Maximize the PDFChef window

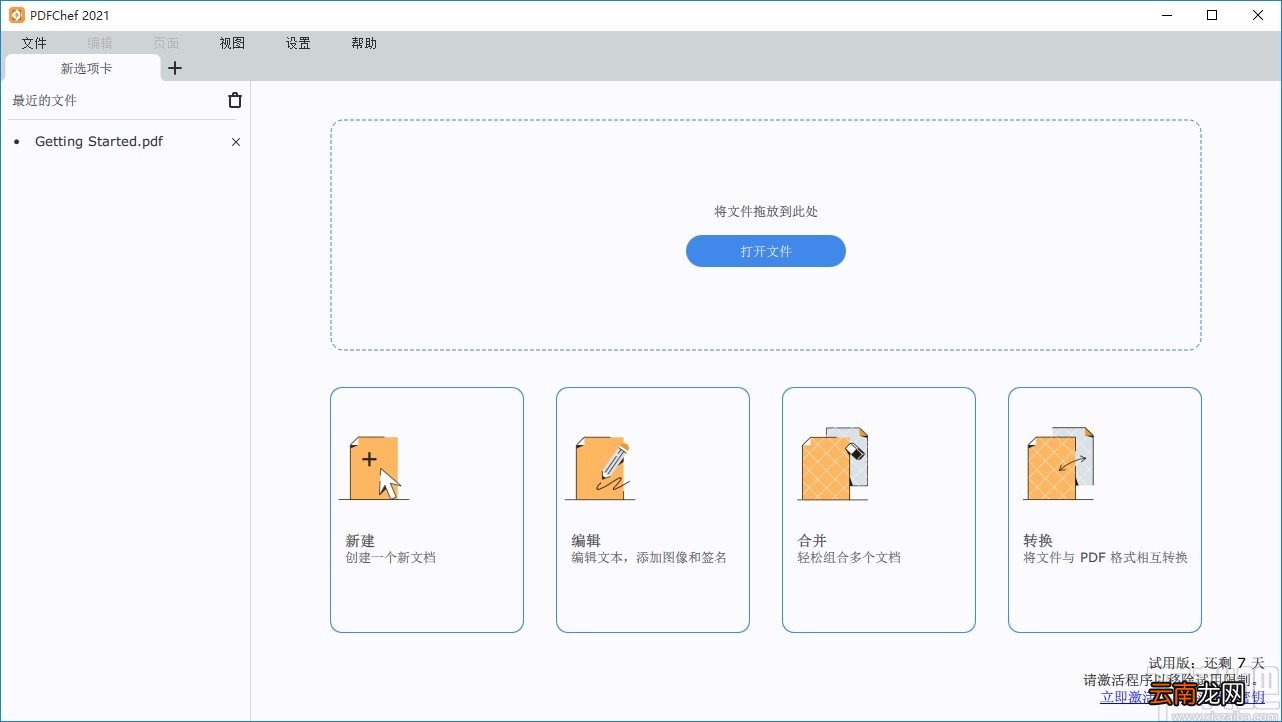click(1212, 15)
